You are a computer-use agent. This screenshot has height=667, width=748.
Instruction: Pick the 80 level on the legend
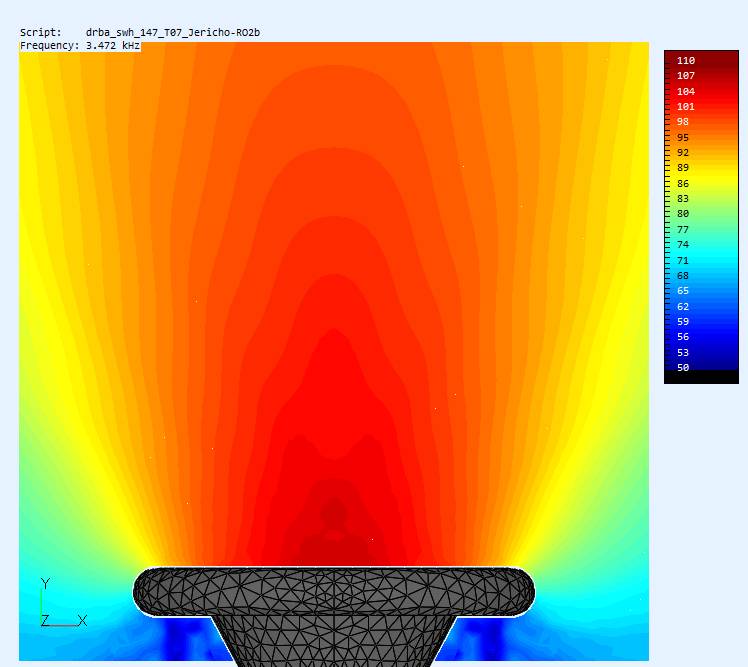(x=683, y=213)
